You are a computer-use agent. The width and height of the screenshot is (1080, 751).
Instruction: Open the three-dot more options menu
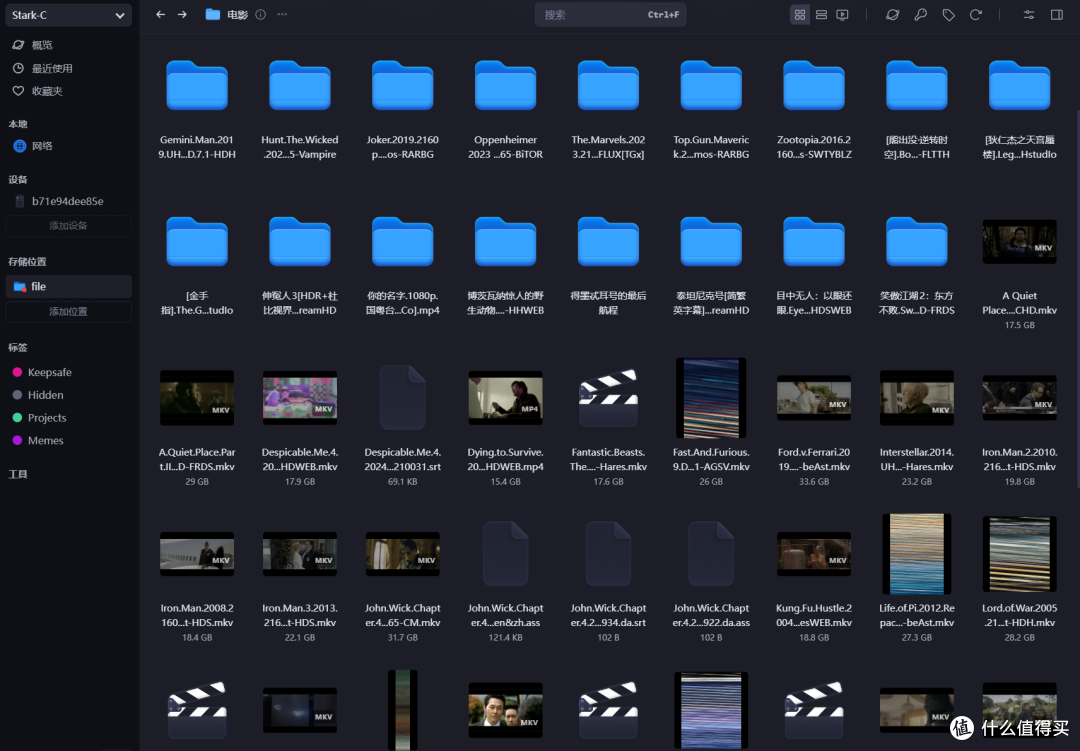click(x=282, y=14)
